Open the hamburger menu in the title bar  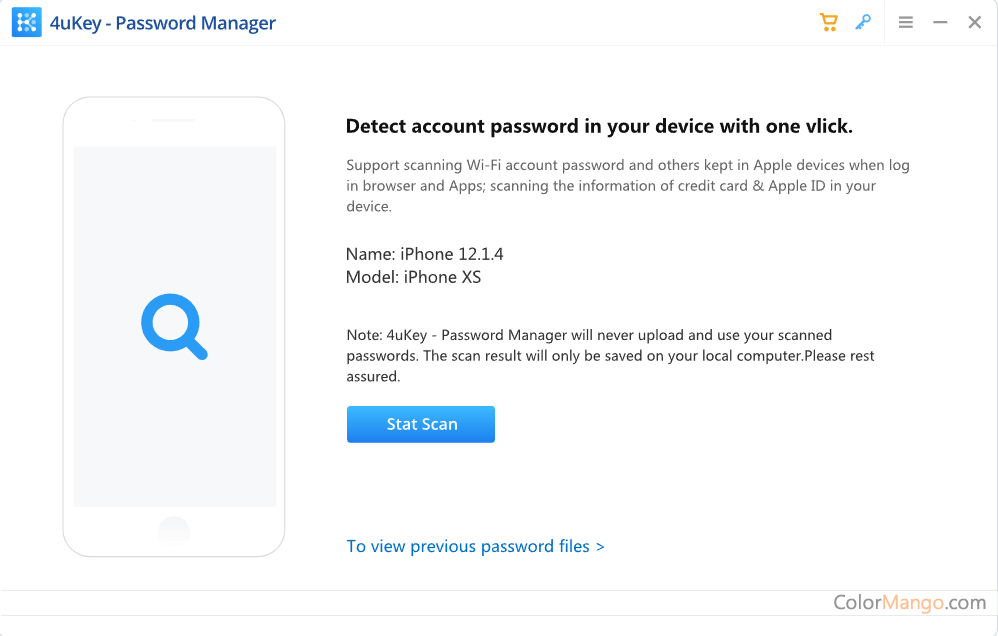pyautogui.click(x=905, y=21)
